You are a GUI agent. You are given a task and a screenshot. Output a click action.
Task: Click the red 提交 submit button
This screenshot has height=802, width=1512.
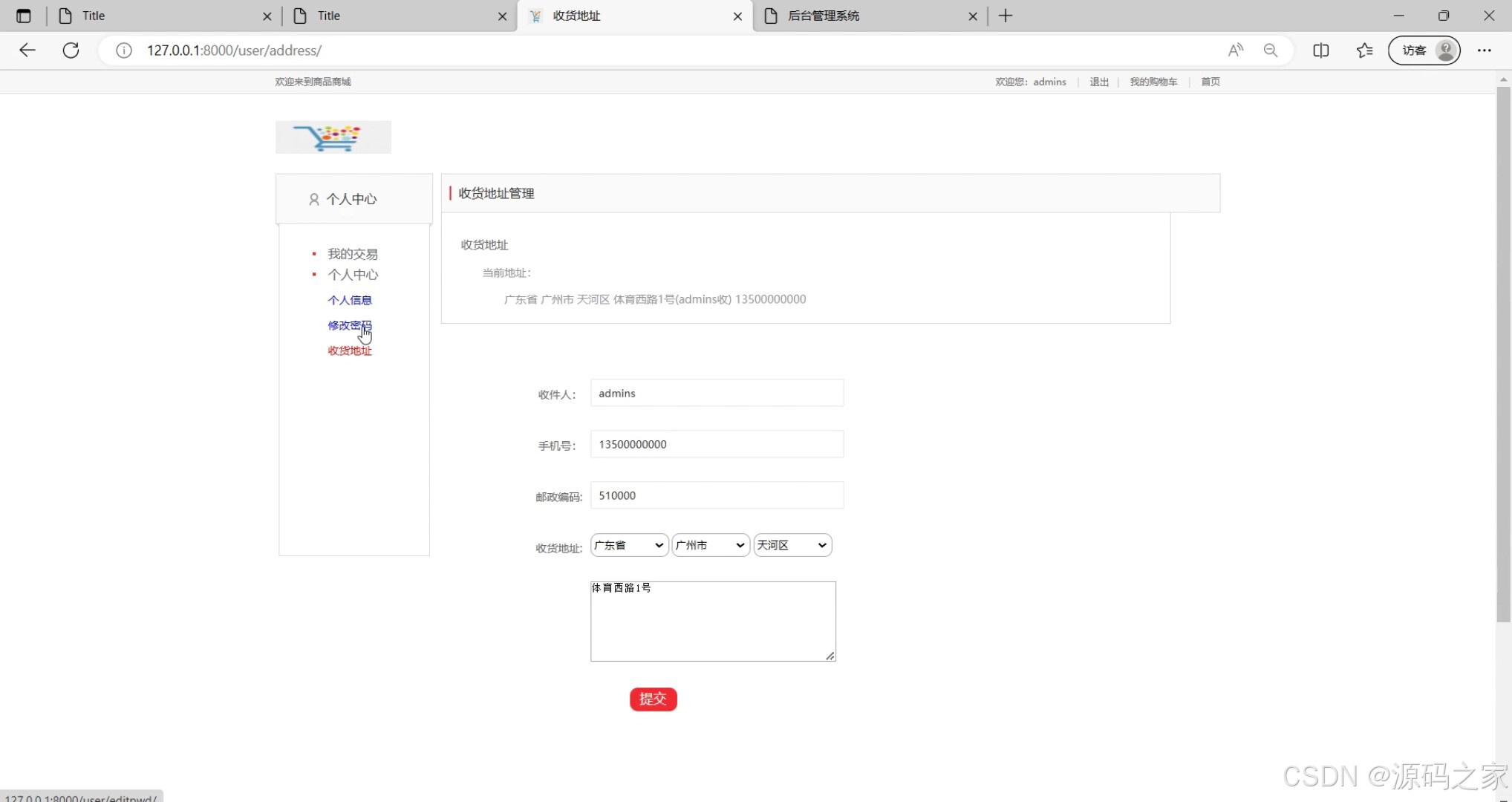[x=653, y=699]
